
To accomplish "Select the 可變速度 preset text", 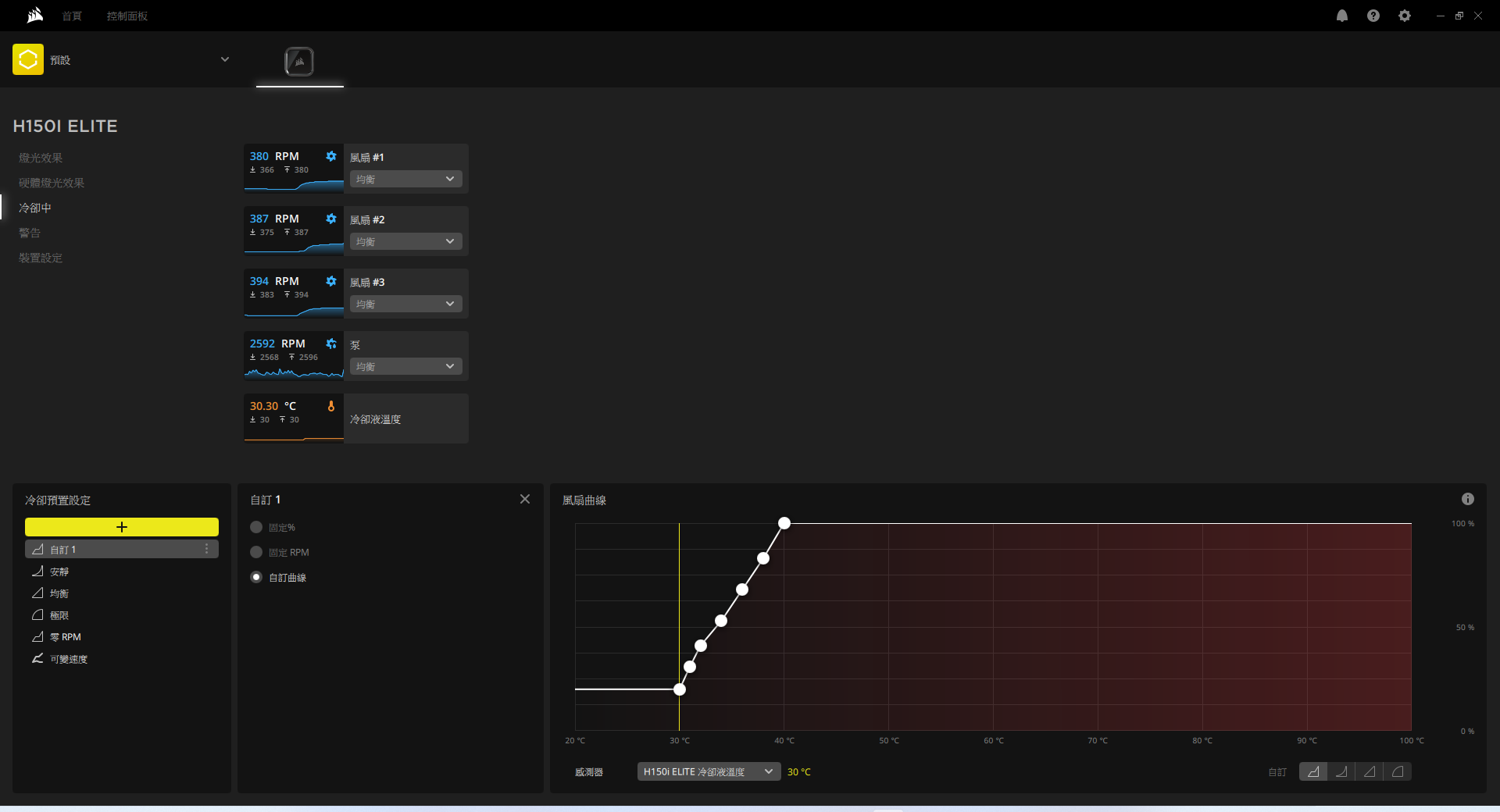I will point(69,659).
